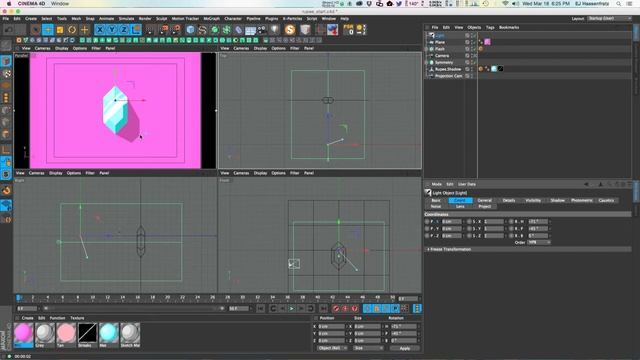Click cyan material tag on Rupee.Shadow
Viewport: 640px width, 360px height.
(x=494, y=69)
